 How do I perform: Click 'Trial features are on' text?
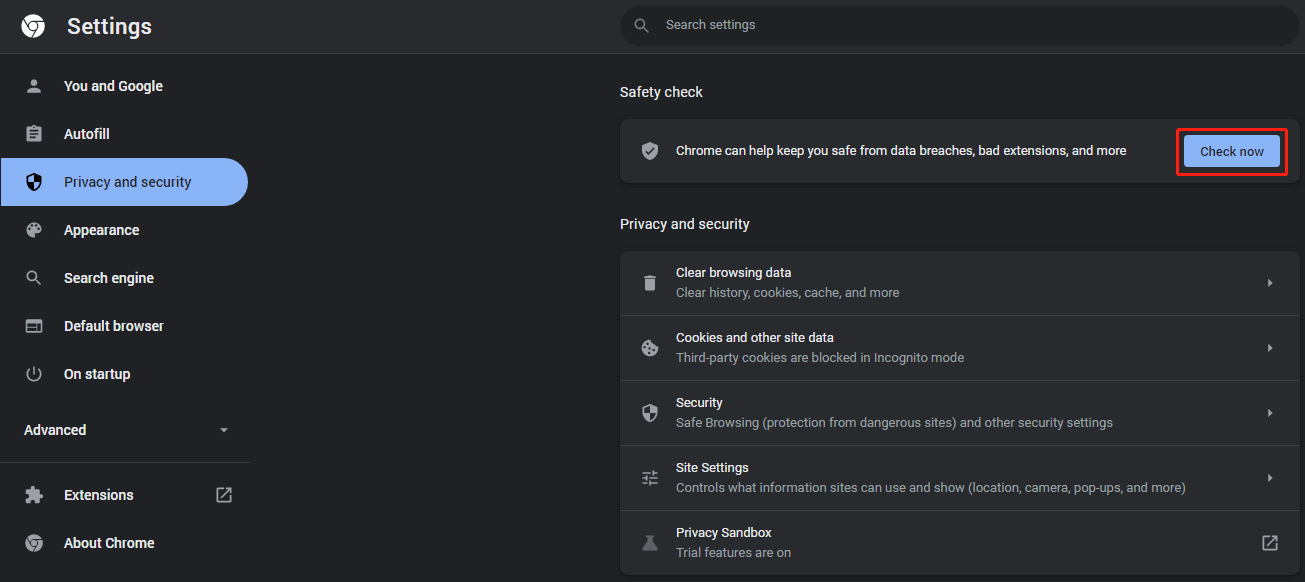pos(734,553)
